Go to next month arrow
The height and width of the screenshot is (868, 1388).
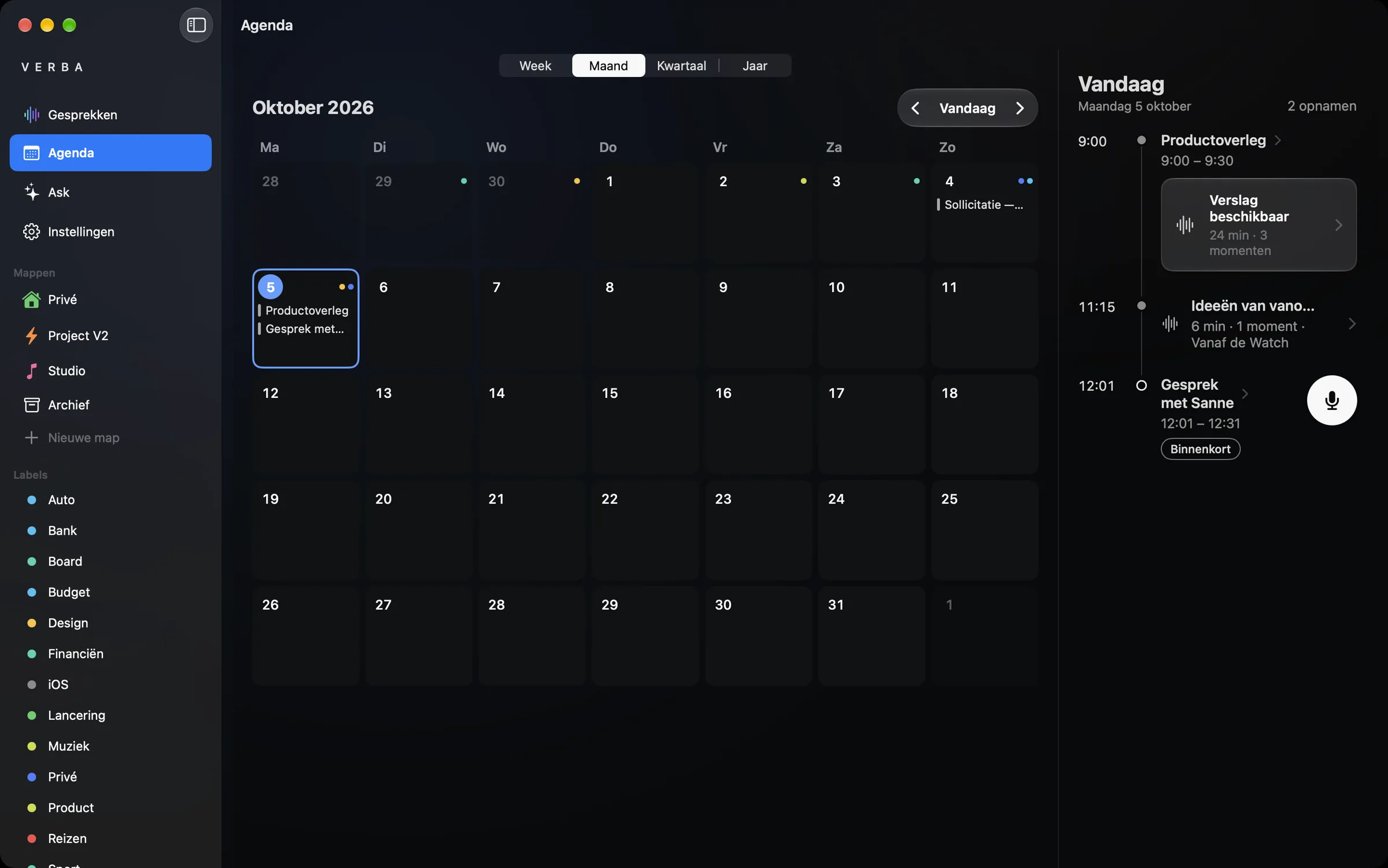[x=1020, y=108]
